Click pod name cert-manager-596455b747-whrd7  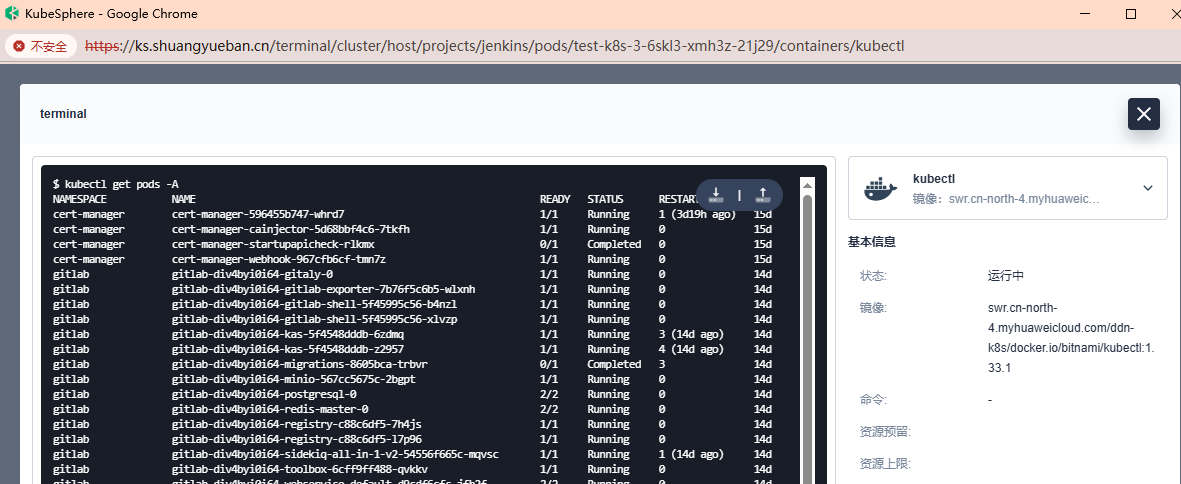coord(258,214)
